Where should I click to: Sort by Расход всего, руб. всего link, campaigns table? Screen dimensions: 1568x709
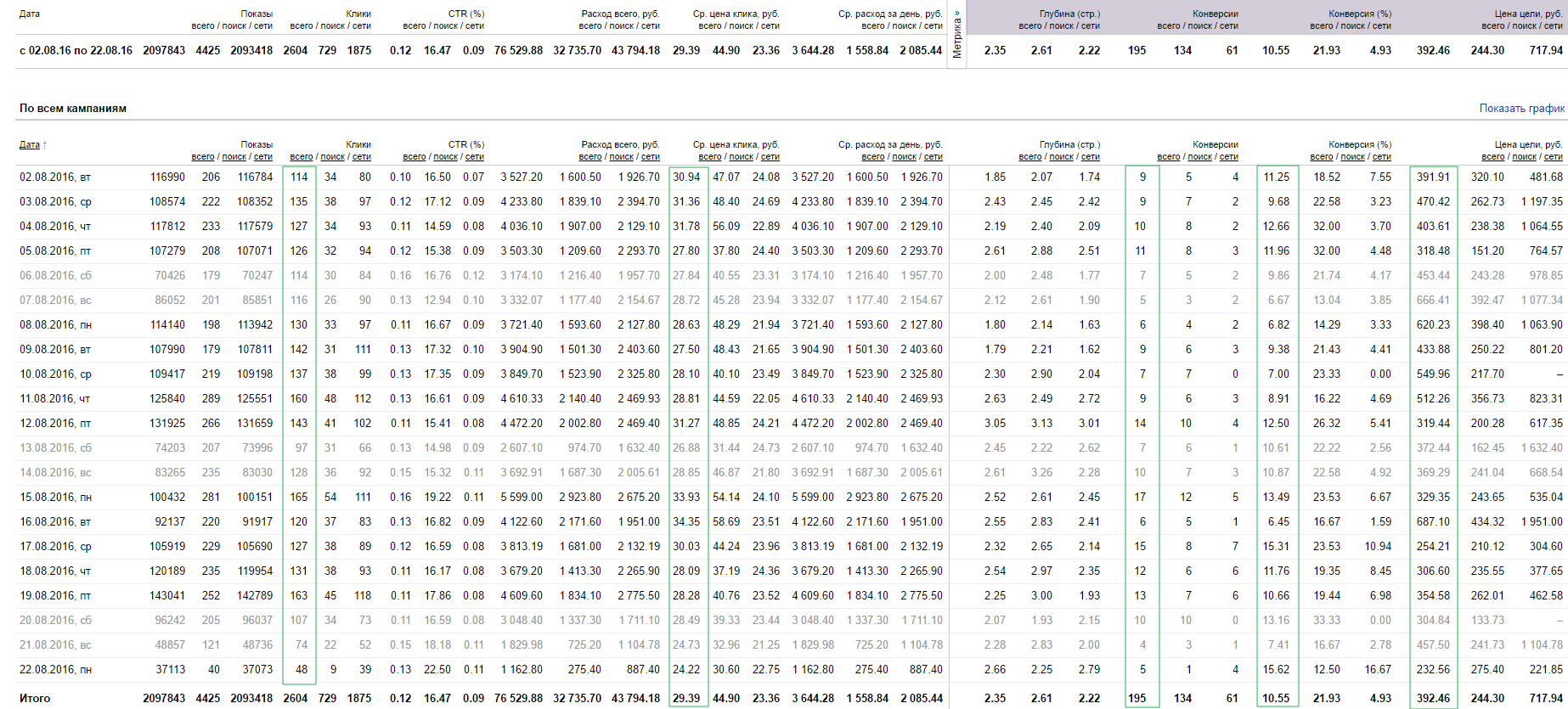click(x=590, y=157)
